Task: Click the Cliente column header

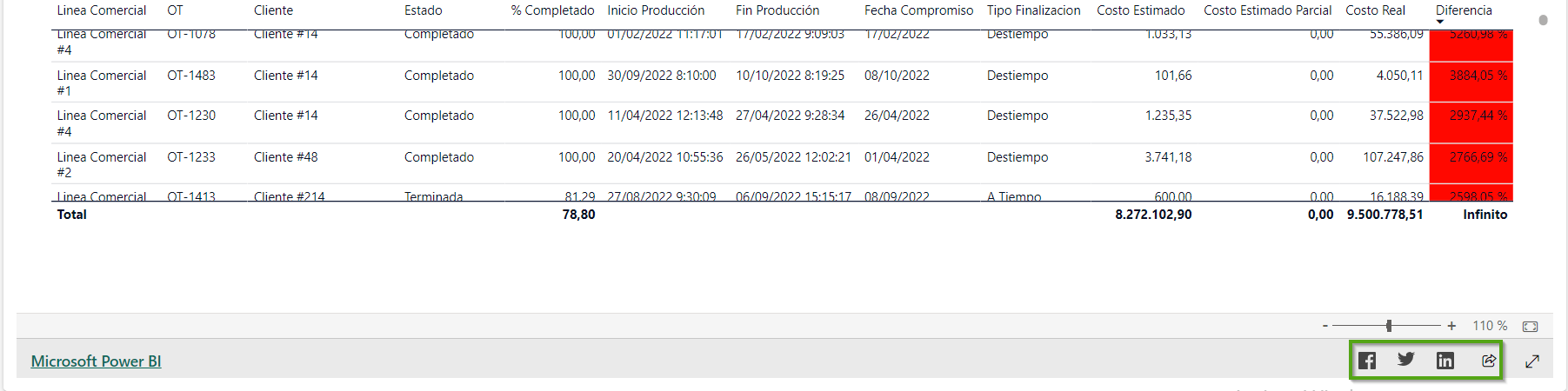Action: coord(273,10)
